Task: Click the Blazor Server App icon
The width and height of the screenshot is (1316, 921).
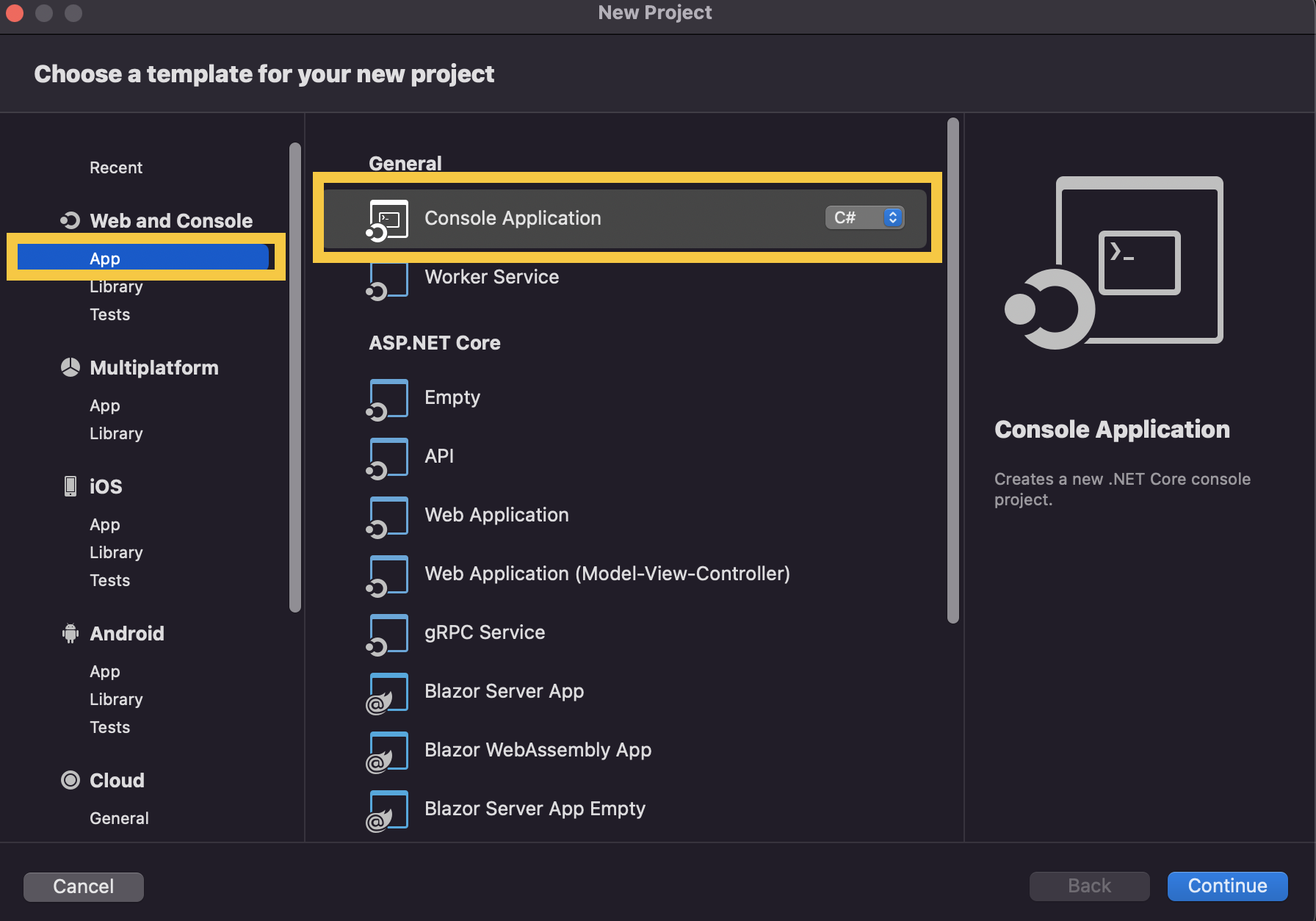Action: pyautogui.click(x=388, y=693)
